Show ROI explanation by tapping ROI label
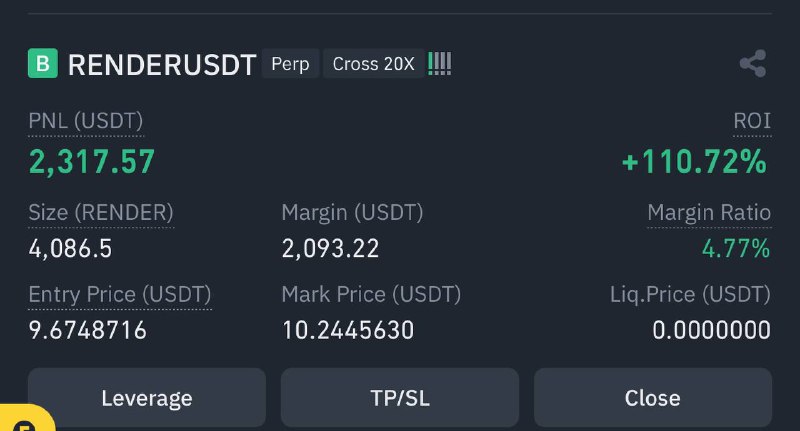 752,121
